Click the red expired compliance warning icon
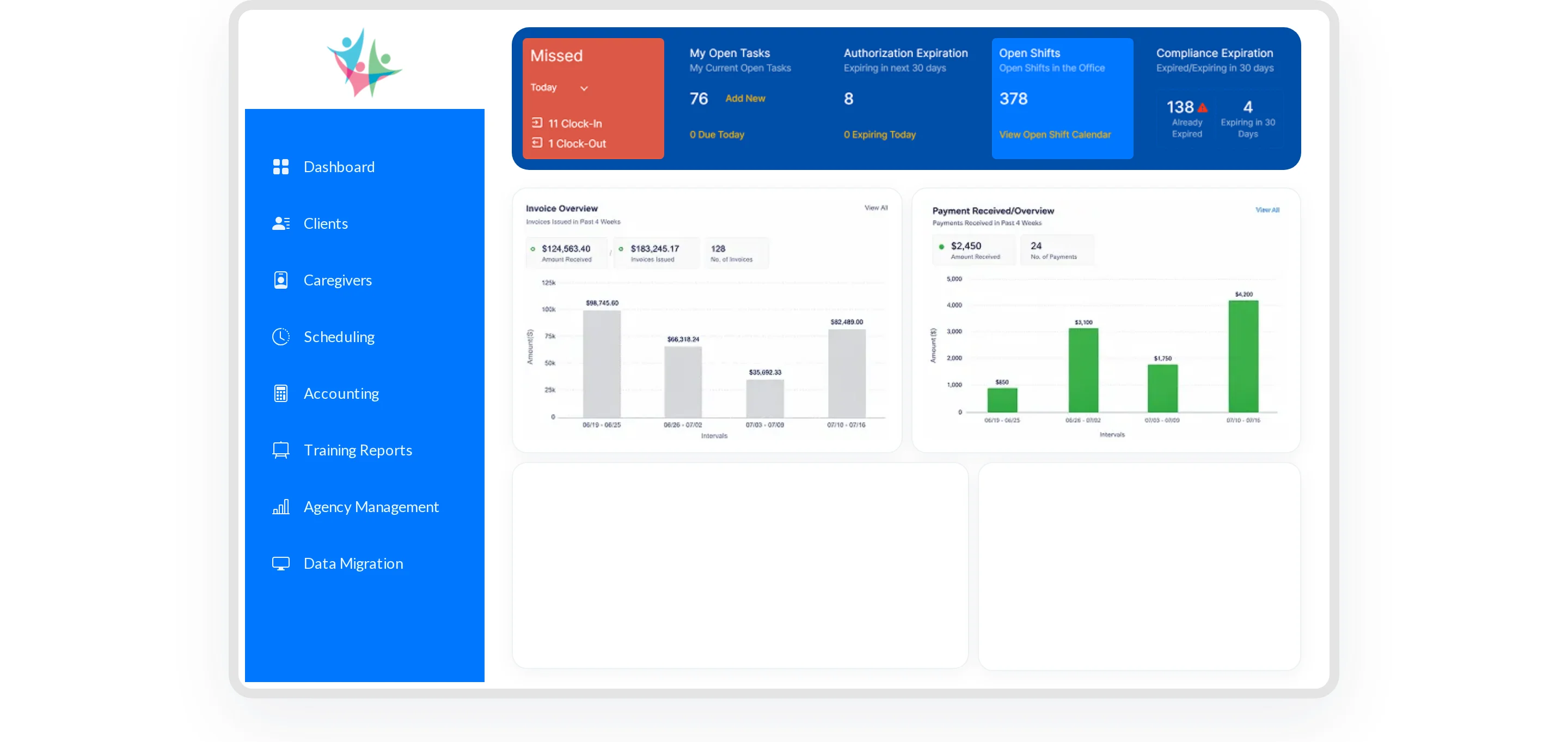Screen dimensions: 1568x742 click(1203, 108)
